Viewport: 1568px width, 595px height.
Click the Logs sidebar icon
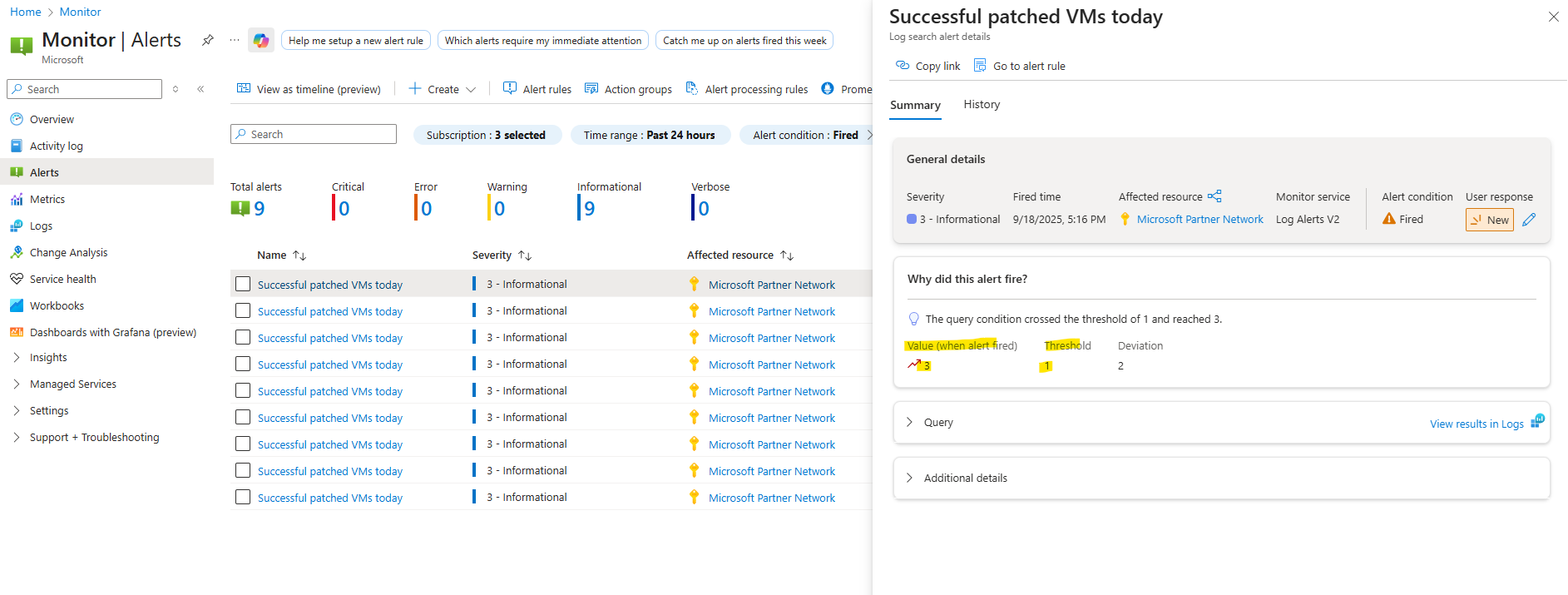(x=17, y=226)
